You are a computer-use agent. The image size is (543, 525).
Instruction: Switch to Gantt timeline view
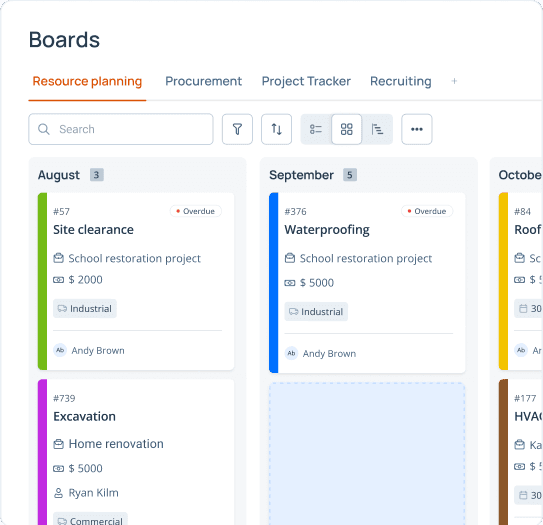[377, 129]
